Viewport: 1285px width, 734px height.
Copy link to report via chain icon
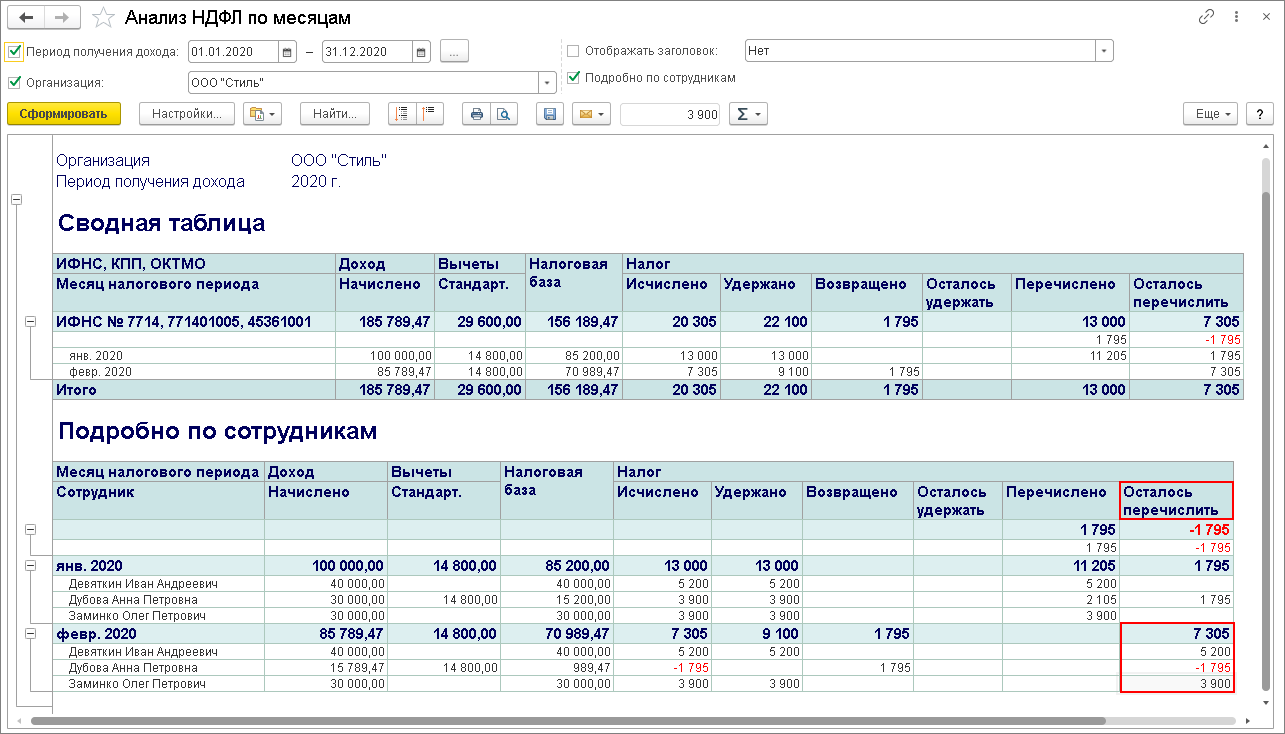[x=1206, y=18]
